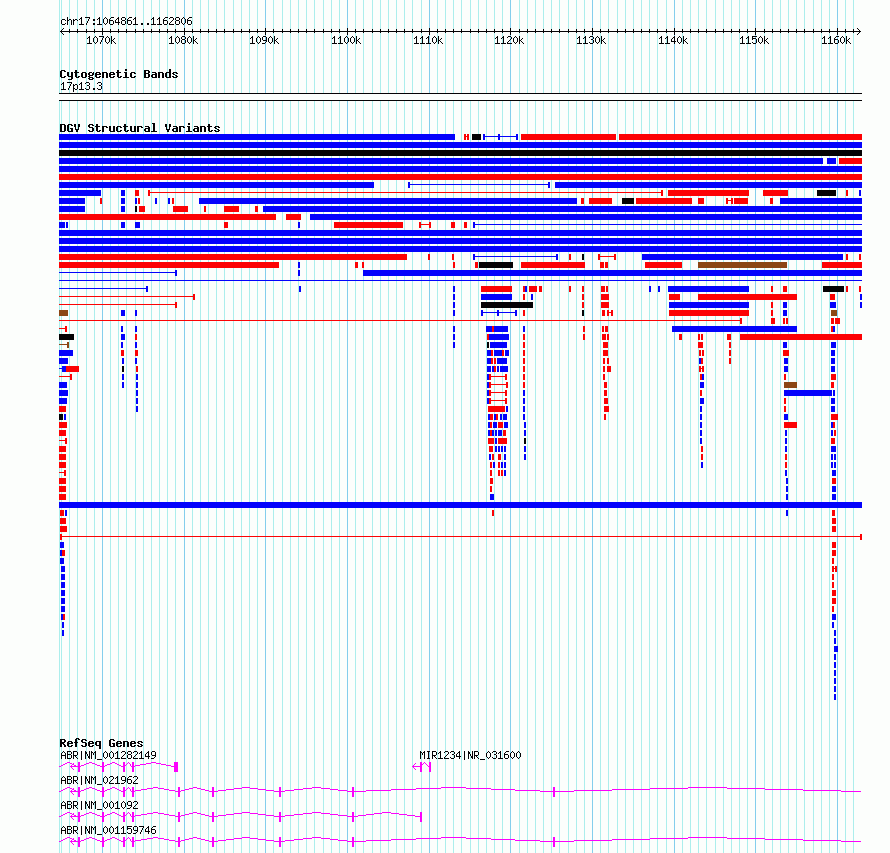The image size is (890, 853).
Task: Click the 17p13.3 band label
Action: (81, 86)
